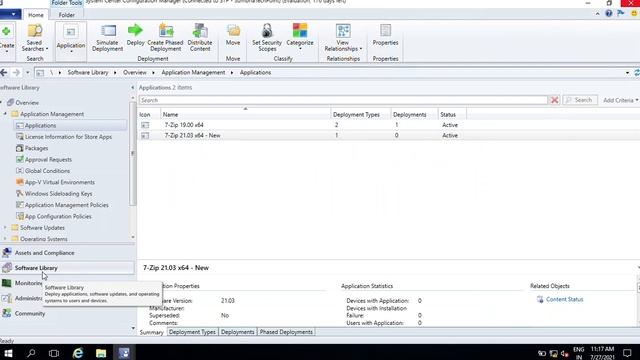Open the Windows Start menu
The width and height of the screenshot is (640, 360).
point(8,353)
